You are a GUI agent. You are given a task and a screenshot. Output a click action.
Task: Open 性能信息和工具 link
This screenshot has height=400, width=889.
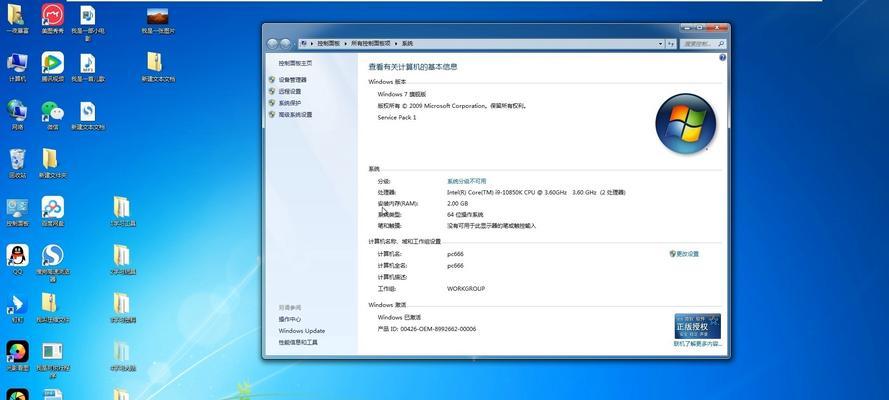tap(298, 343)
